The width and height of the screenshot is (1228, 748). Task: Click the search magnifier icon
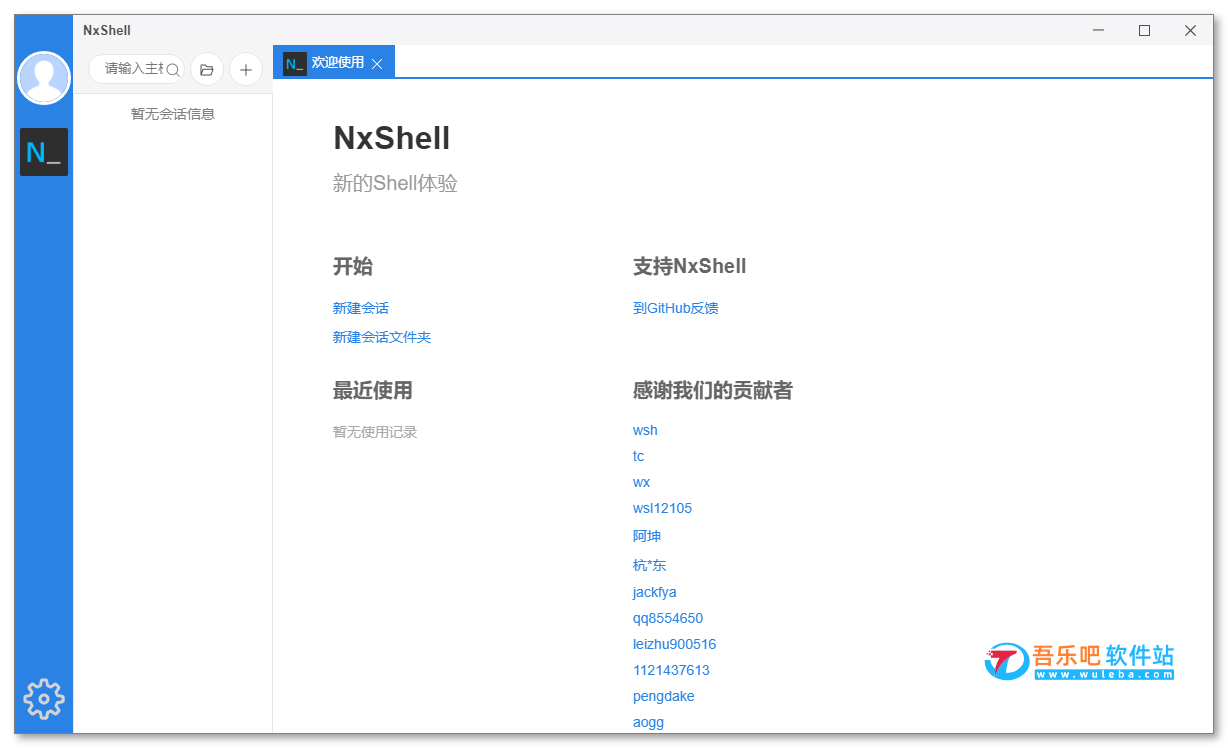[x=172, y=70]
